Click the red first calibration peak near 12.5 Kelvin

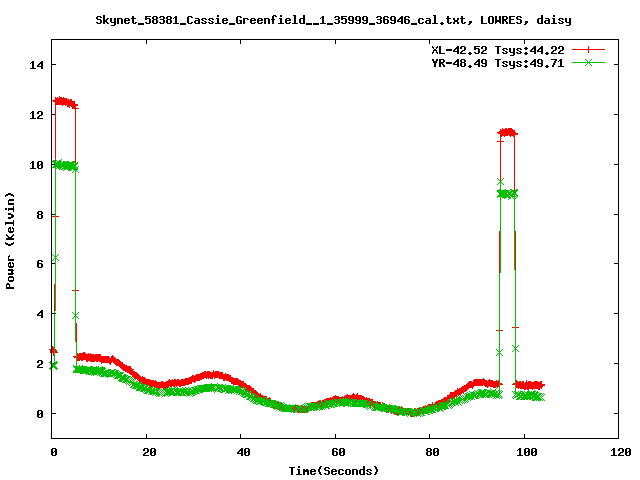click(x=64, y=102)
